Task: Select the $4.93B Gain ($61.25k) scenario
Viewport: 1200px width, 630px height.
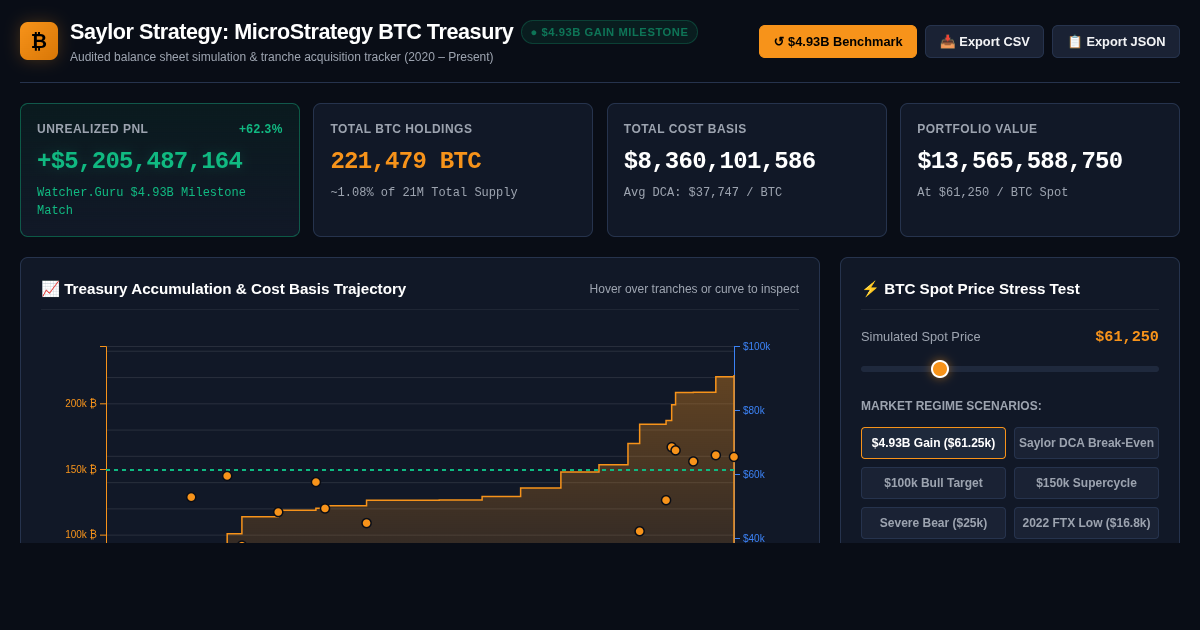Action: click(933, 443)
